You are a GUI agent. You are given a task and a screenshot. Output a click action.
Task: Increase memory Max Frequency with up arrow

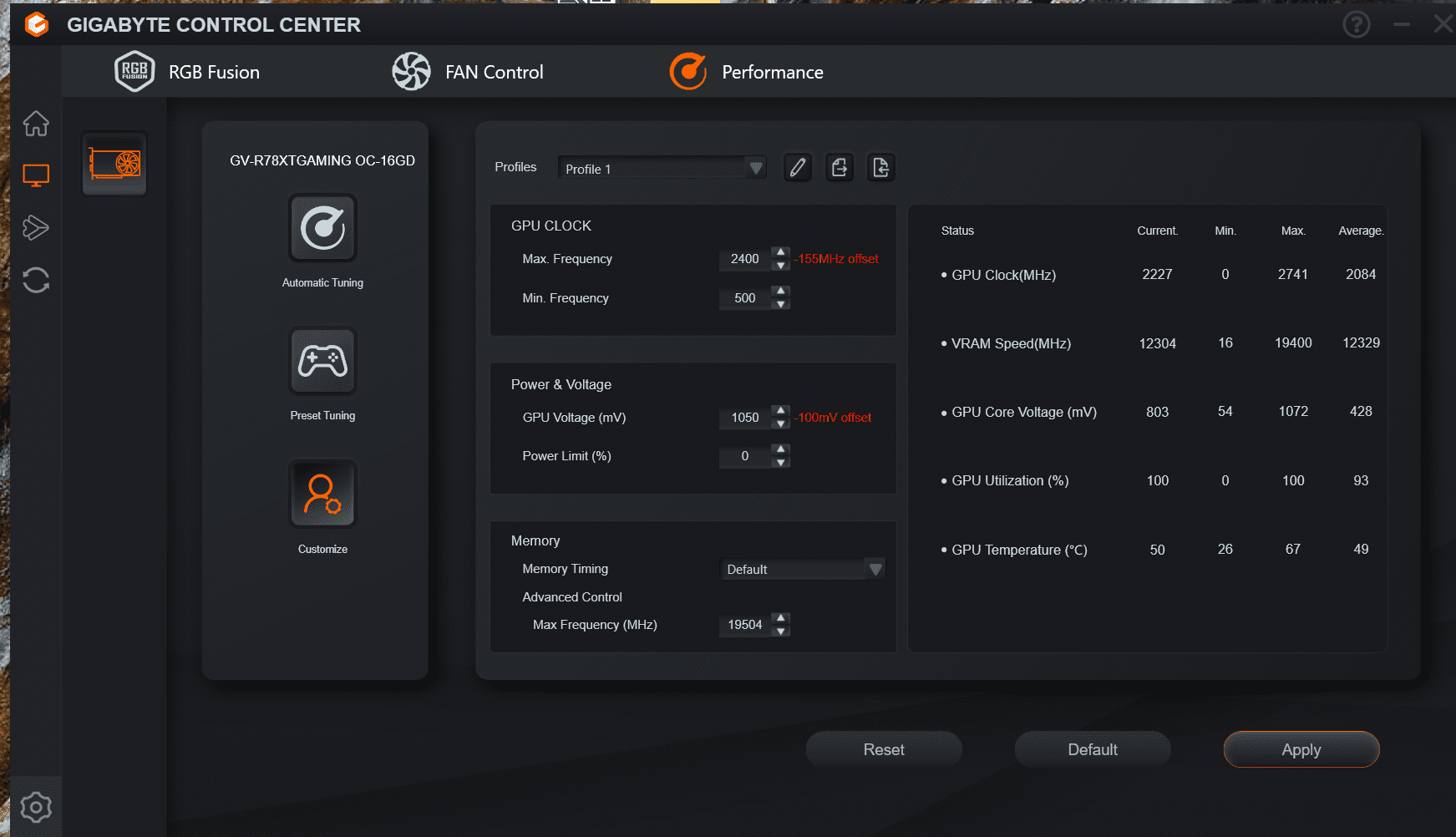coord(780,618)
